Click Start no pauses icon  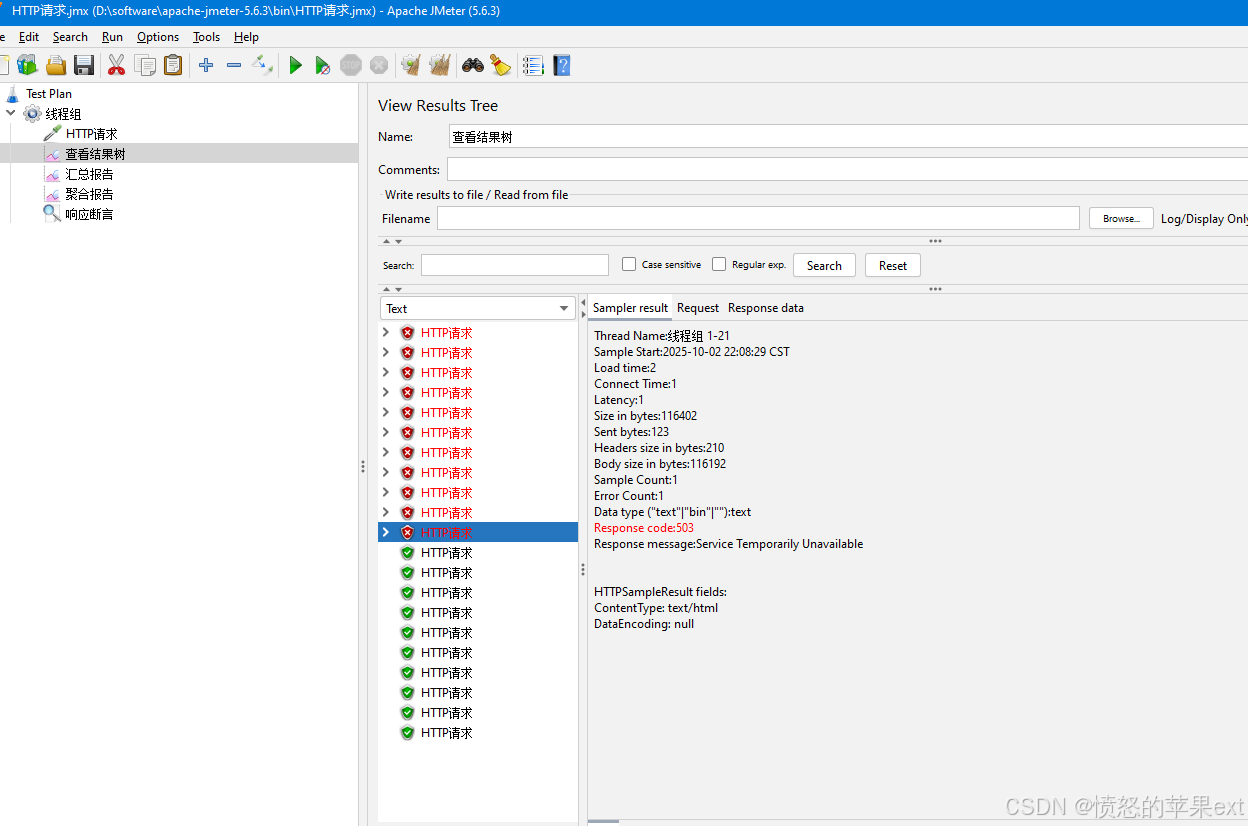tap(322, 66)
